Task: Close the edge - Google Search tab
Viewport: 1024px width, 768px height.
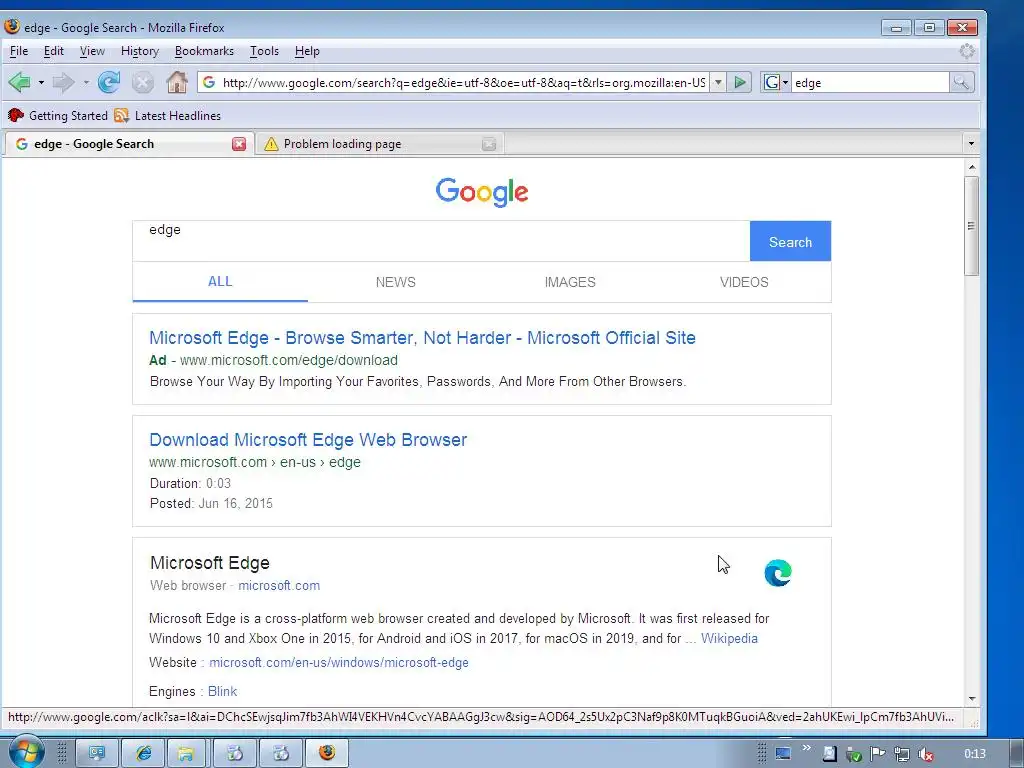Action: point(239,144)
